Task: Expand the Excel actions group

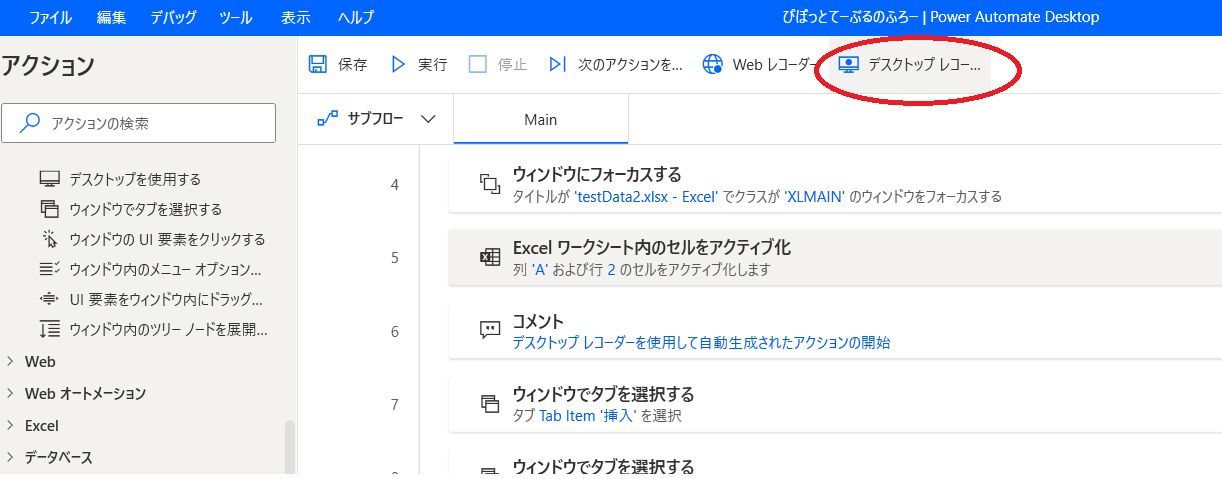Action: click(x=12, y=426)
